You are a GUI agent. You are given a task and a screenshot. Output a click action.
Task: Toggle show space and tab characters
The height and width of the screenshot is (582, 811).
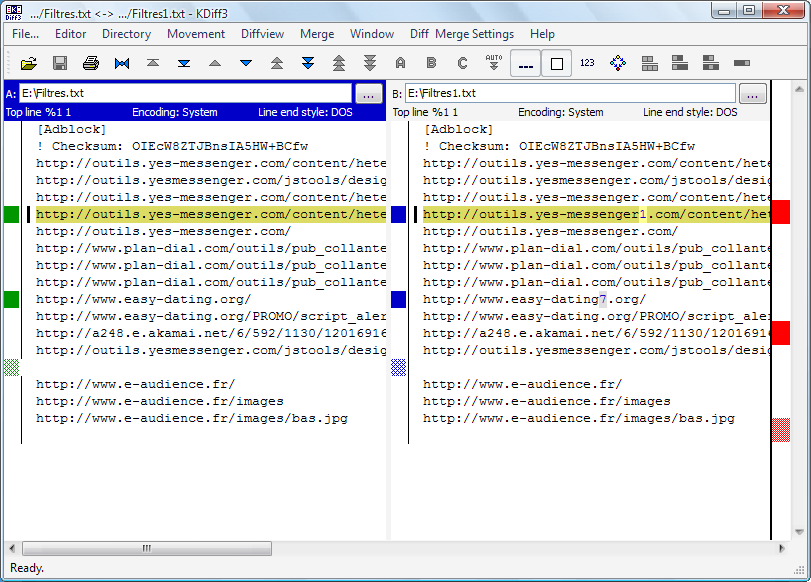525,64
